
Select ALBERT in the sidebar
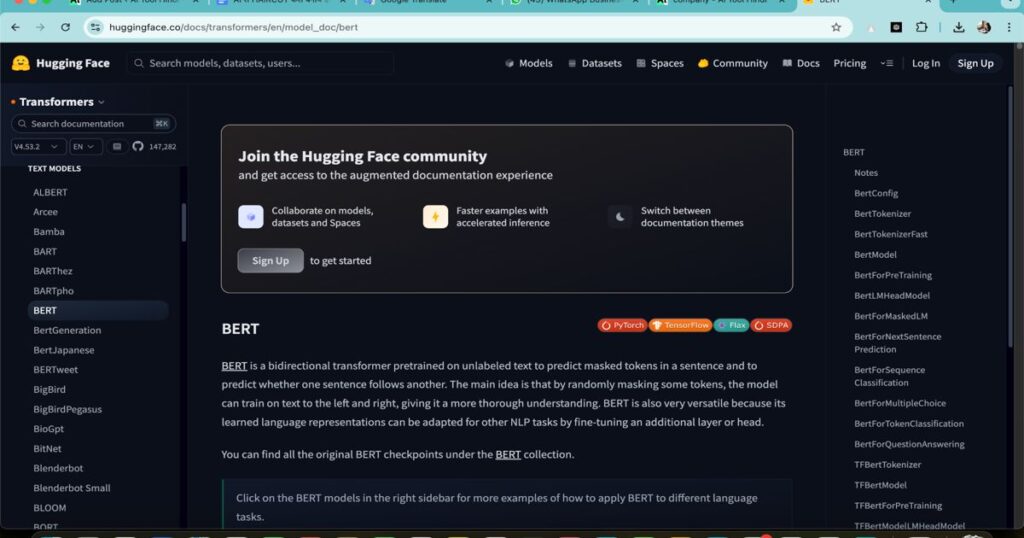[50, 193]
